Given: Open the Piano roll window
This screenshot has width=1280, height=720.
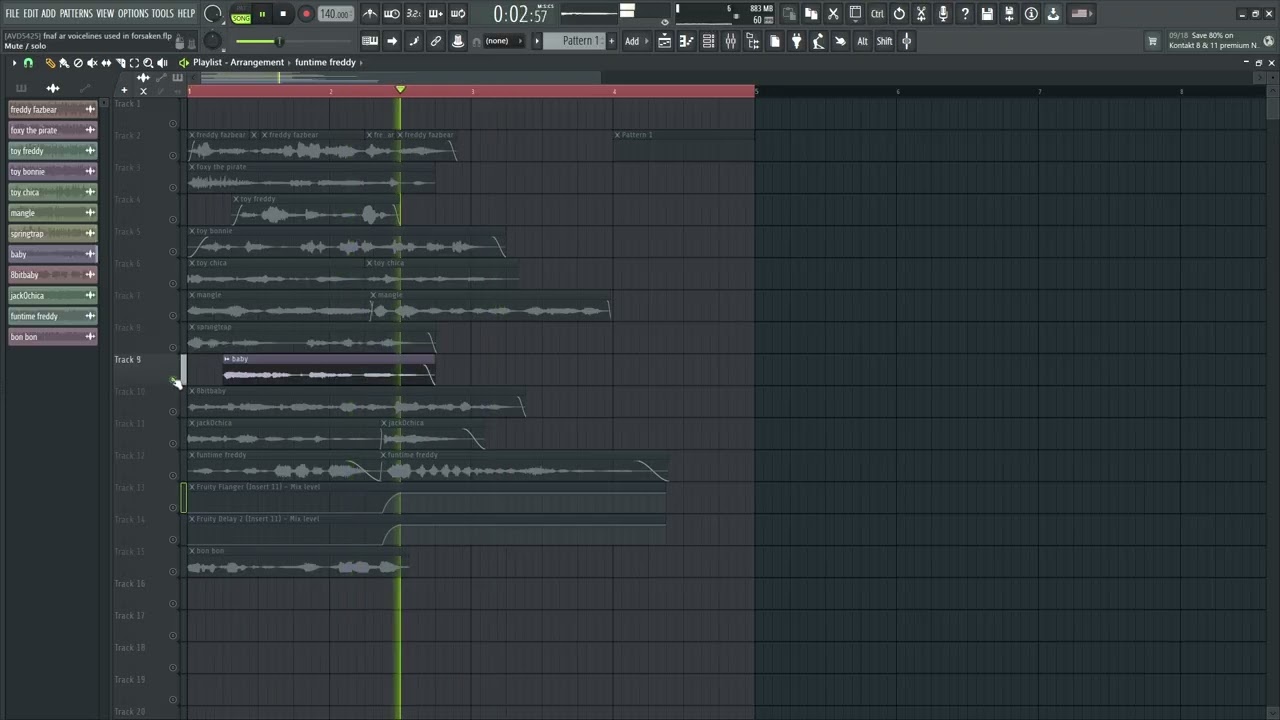Looking at the screenshot, I should [x=686, y=41].
